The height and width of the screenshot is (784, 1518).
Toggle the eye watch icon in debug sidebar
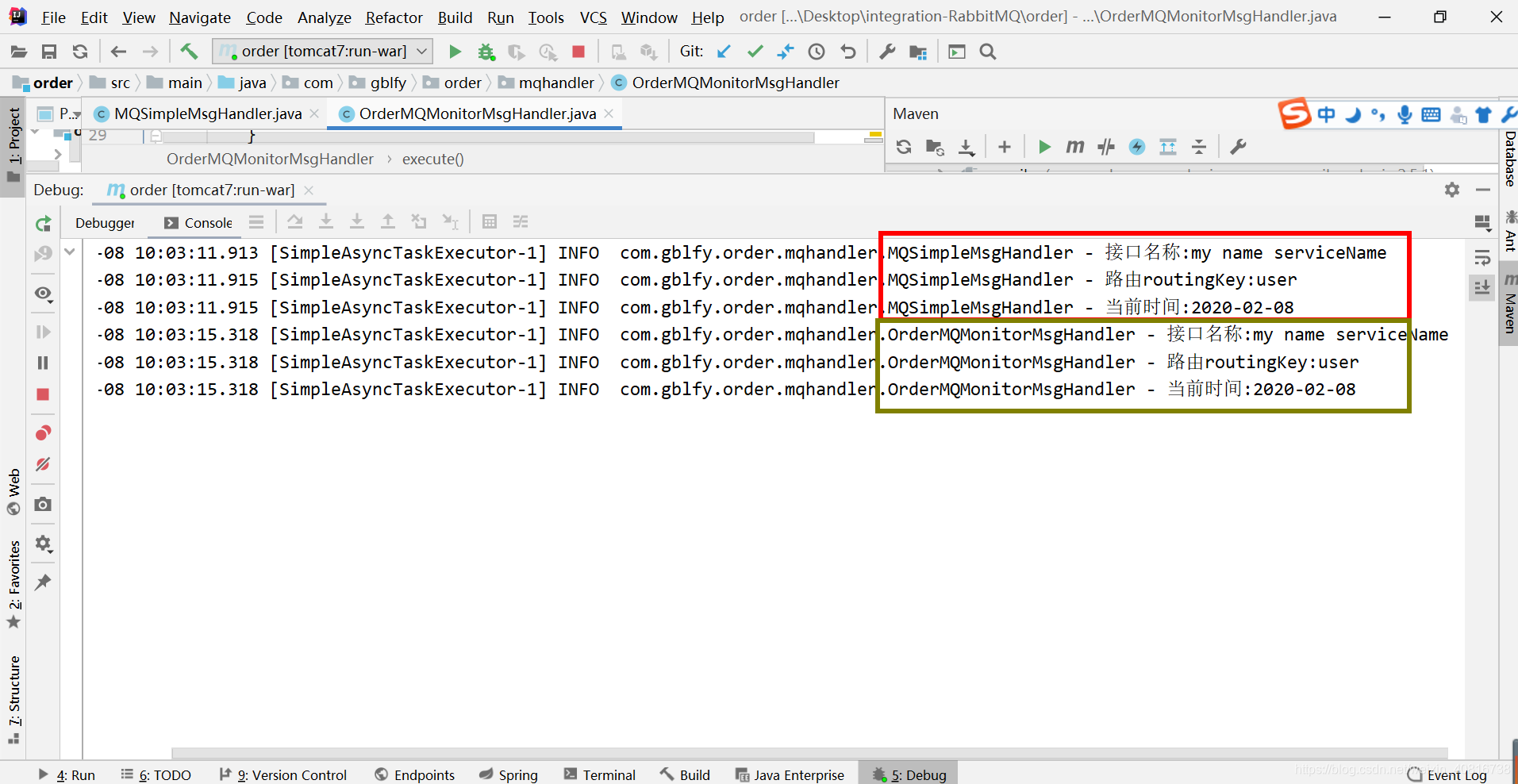[x=43, y=294]
